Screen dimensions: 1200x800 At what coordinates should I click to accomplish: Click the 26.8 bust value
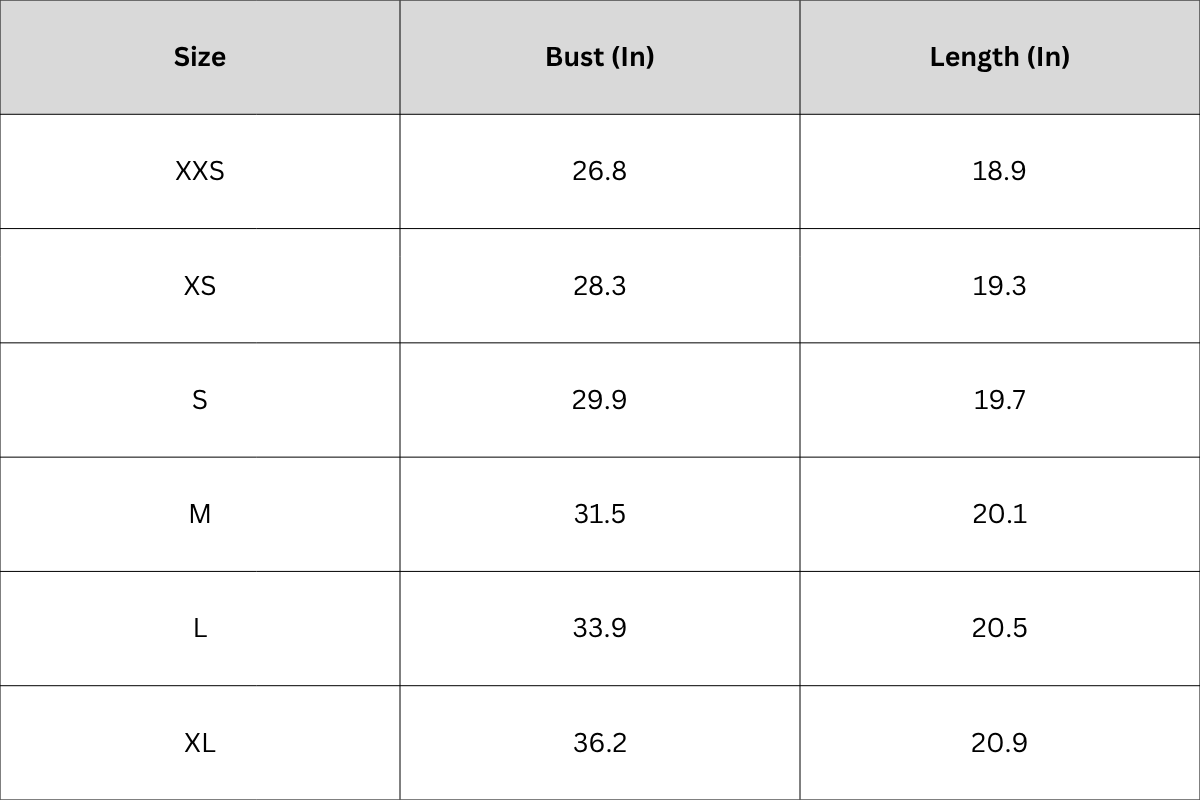600,171
